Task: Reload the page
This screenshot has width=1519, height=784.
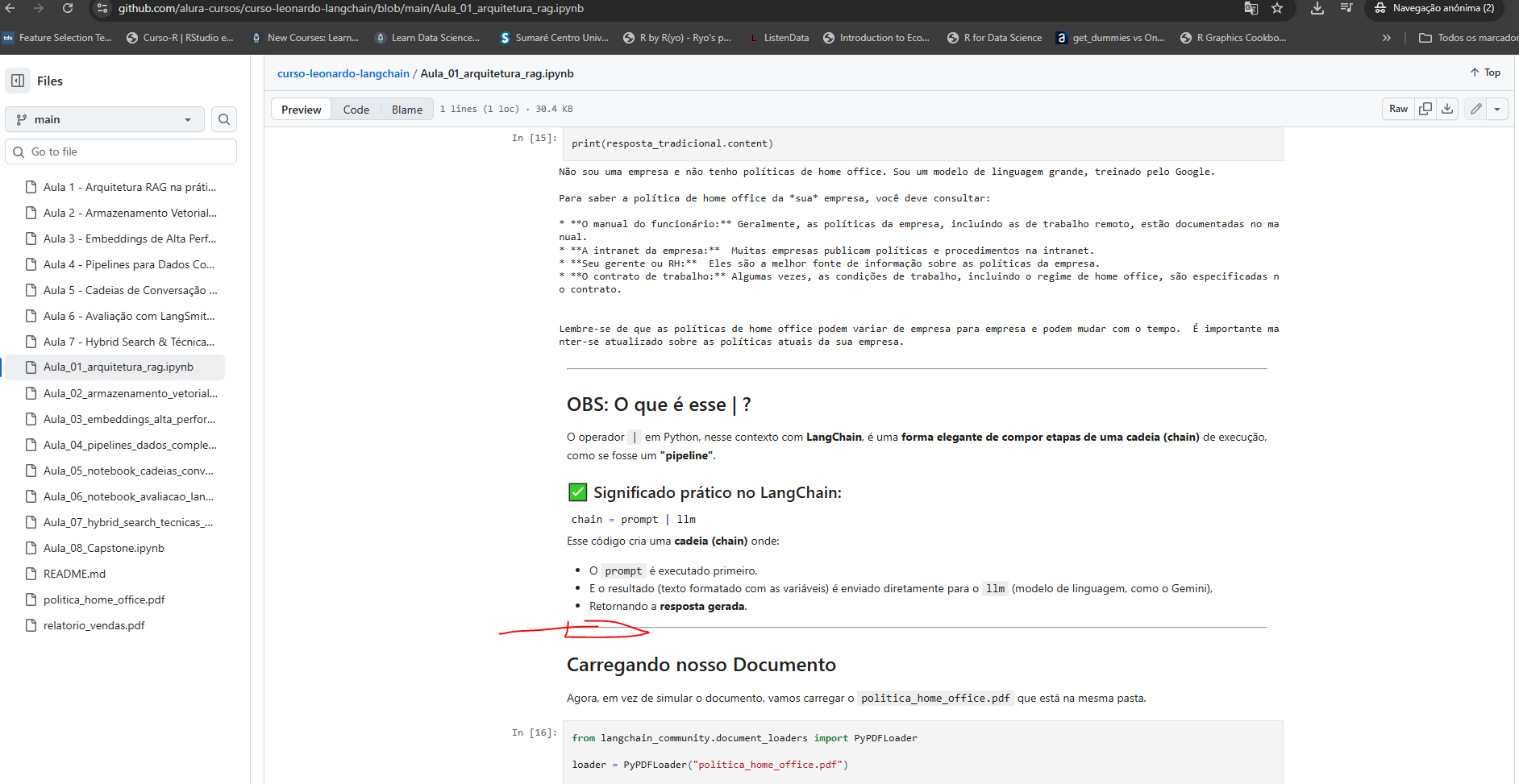Action: [x=68, y=8]
